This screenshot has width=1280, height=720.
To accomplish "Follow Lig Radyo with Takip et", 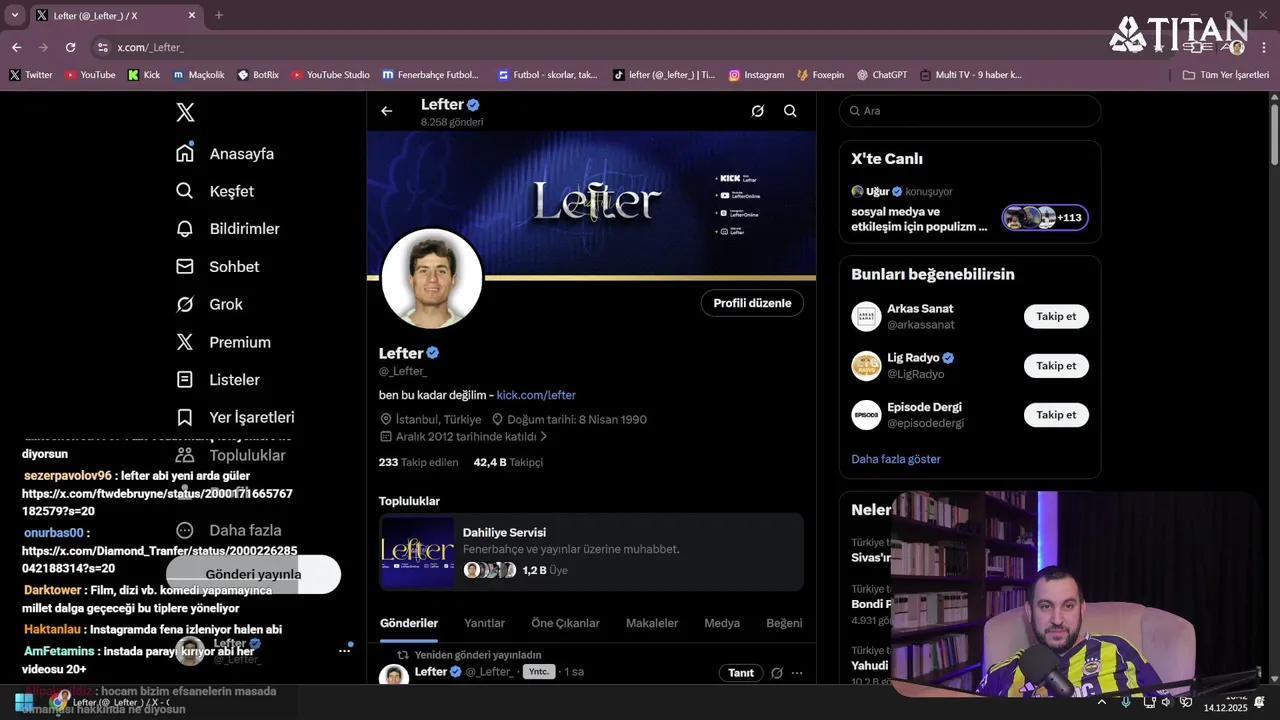I will (x=1056, y=365).
